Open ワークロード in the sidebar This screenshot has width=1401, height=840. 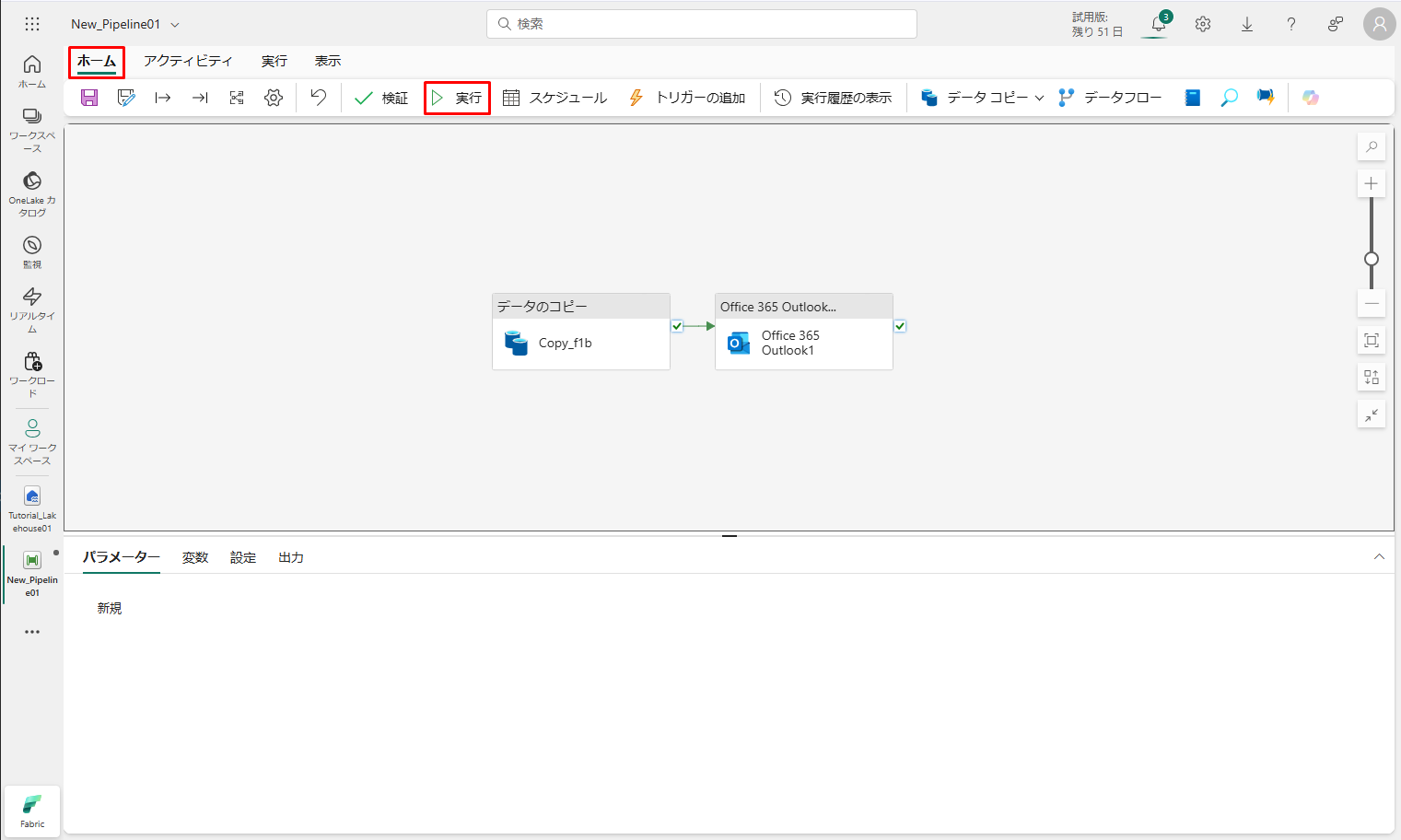tap(32, 374)
